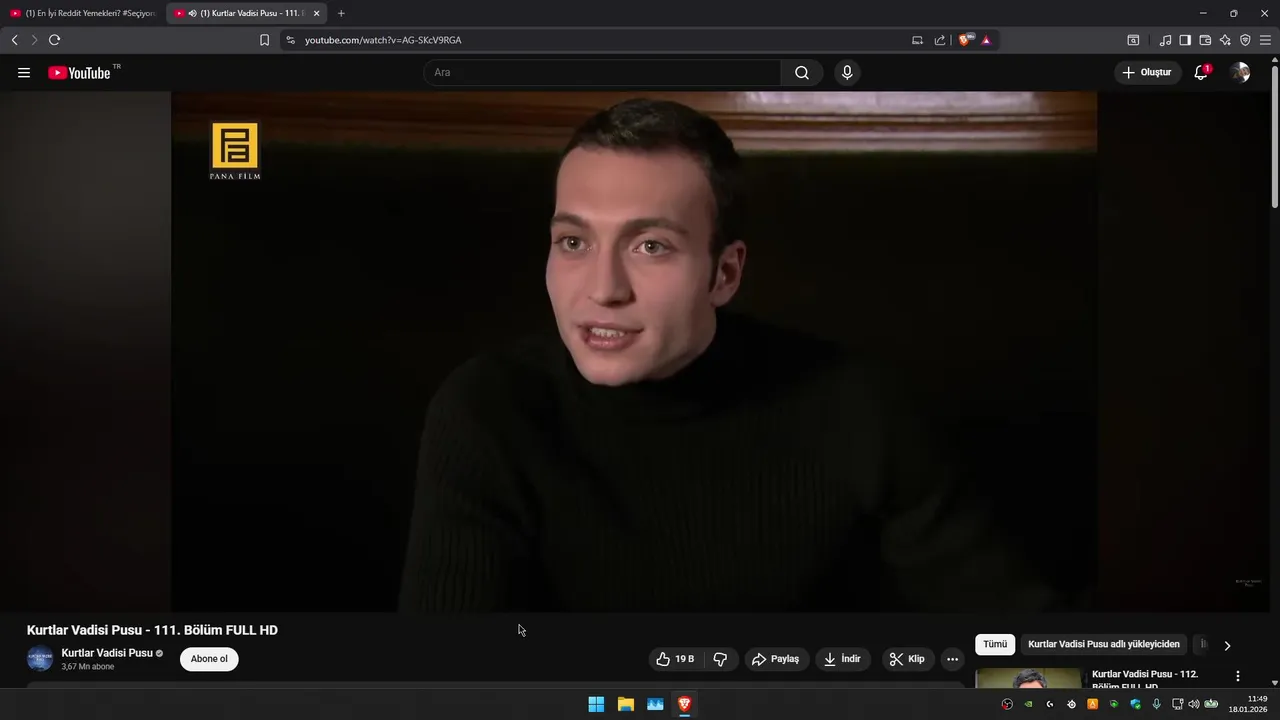The height and width of the screenshot is (720, 1280).
Task: Open NVIDIA tray icon
Action: pos(1028,704)
